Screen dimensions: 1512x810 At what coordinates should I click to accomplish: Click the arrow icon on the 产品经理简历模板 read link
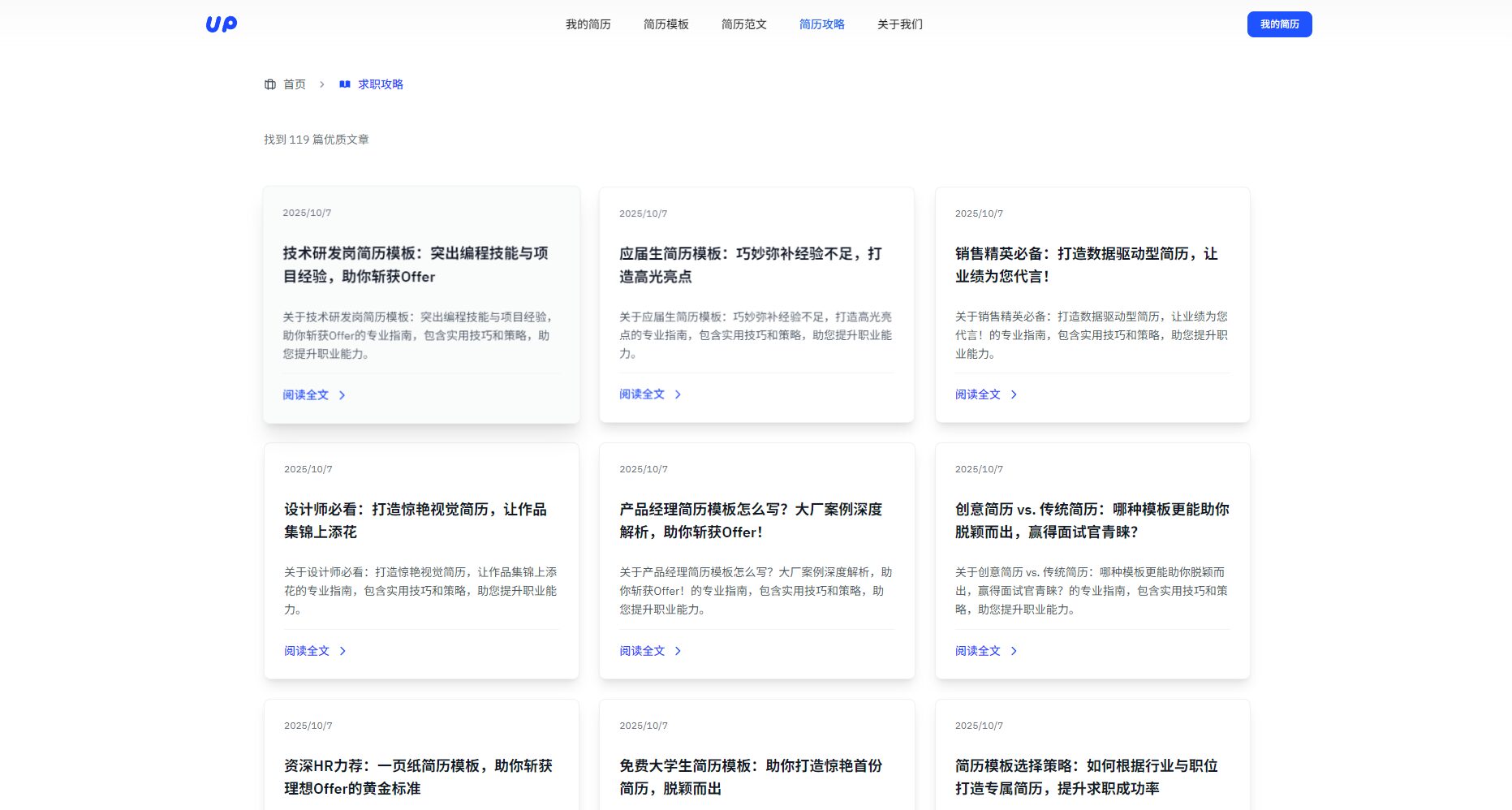point(678,650)
